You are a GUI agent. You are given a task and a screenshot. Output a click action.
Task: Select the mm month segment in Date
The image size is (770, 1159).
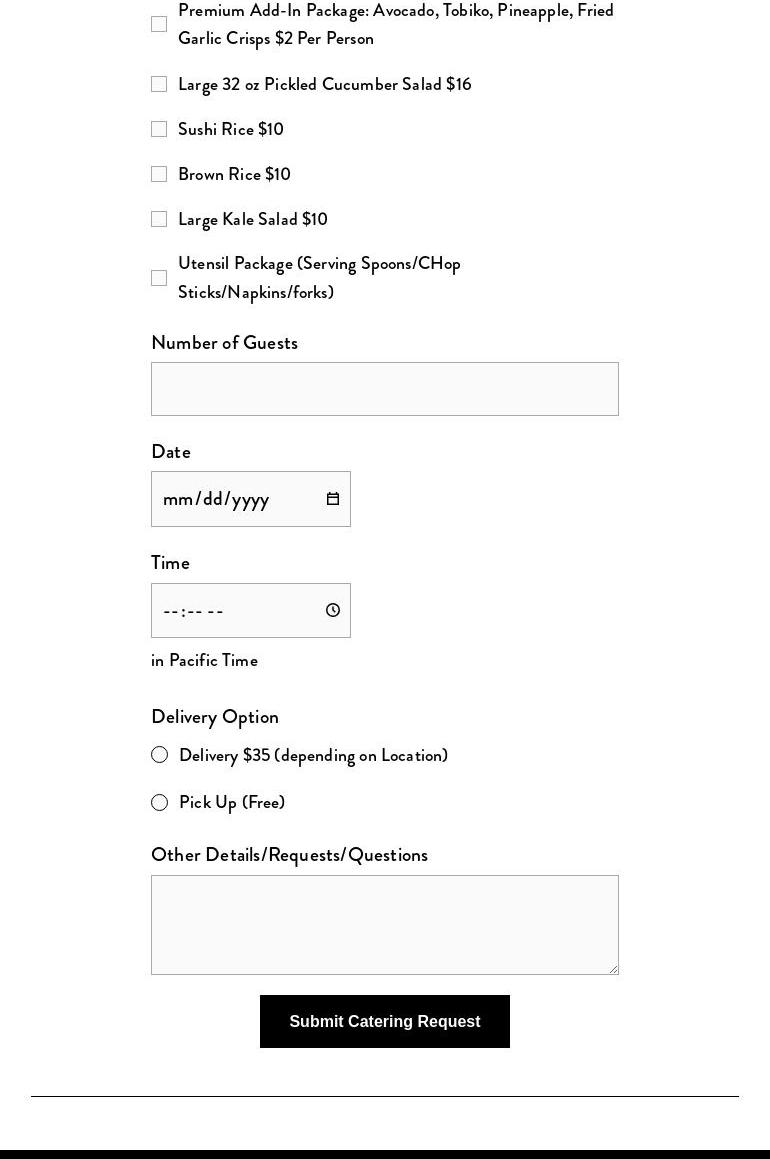tap(177, 499)
